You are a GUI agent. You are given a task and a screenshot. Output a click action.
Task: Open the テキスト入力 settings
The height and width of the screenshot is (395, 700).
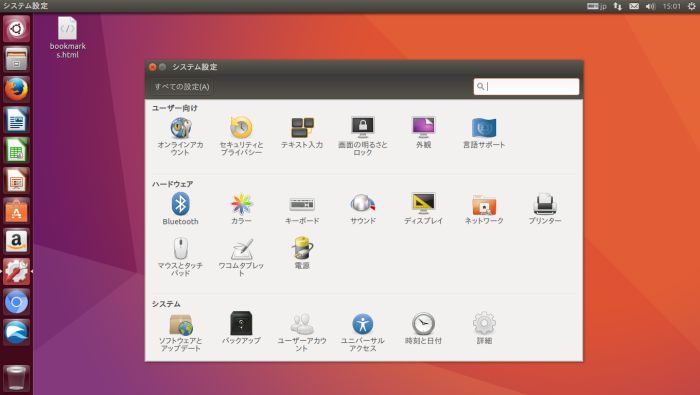click(302, 133)
